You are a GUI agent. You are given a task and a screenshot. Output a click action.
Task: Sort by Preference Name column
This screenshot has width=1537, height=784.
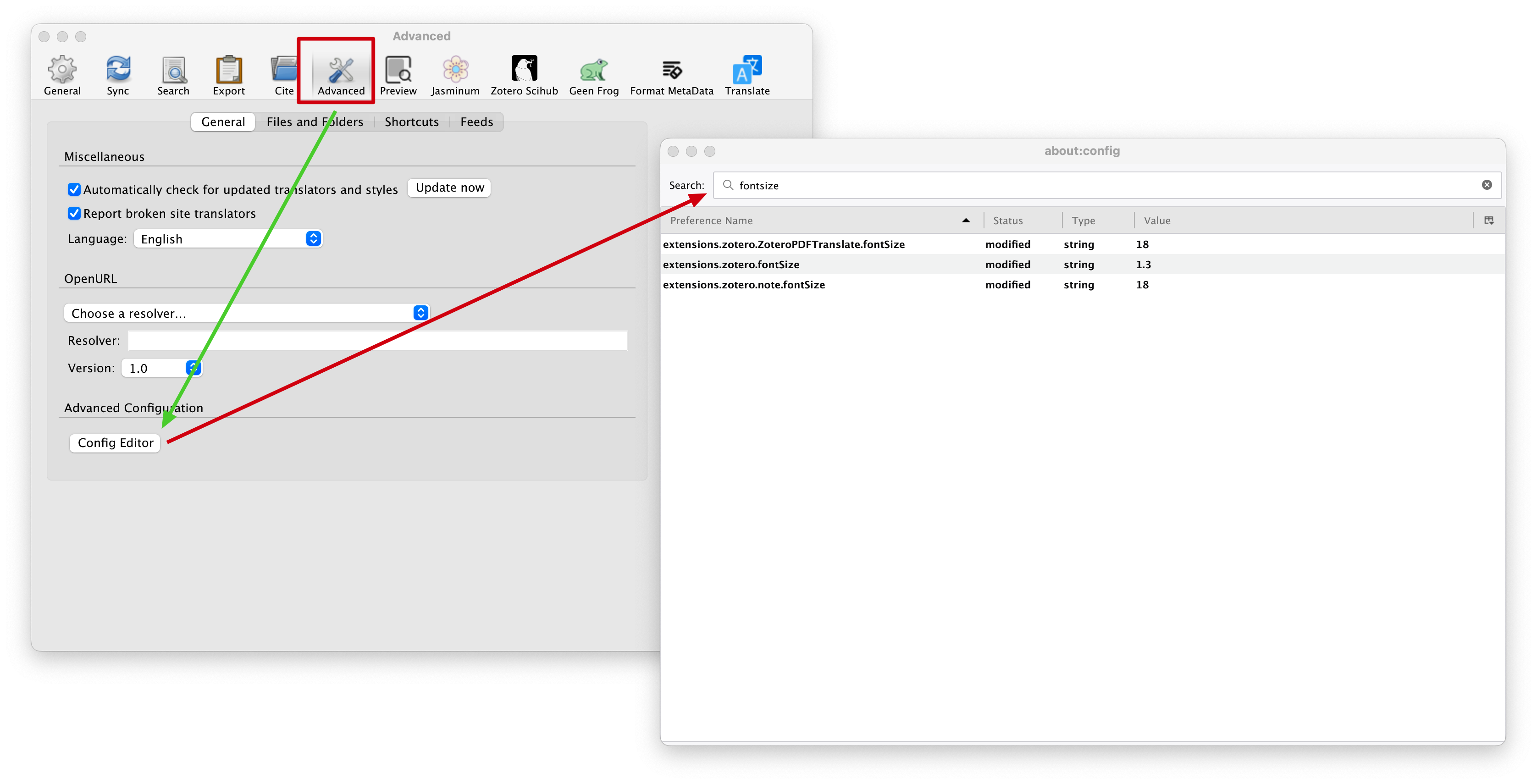(x=821, y=221)
